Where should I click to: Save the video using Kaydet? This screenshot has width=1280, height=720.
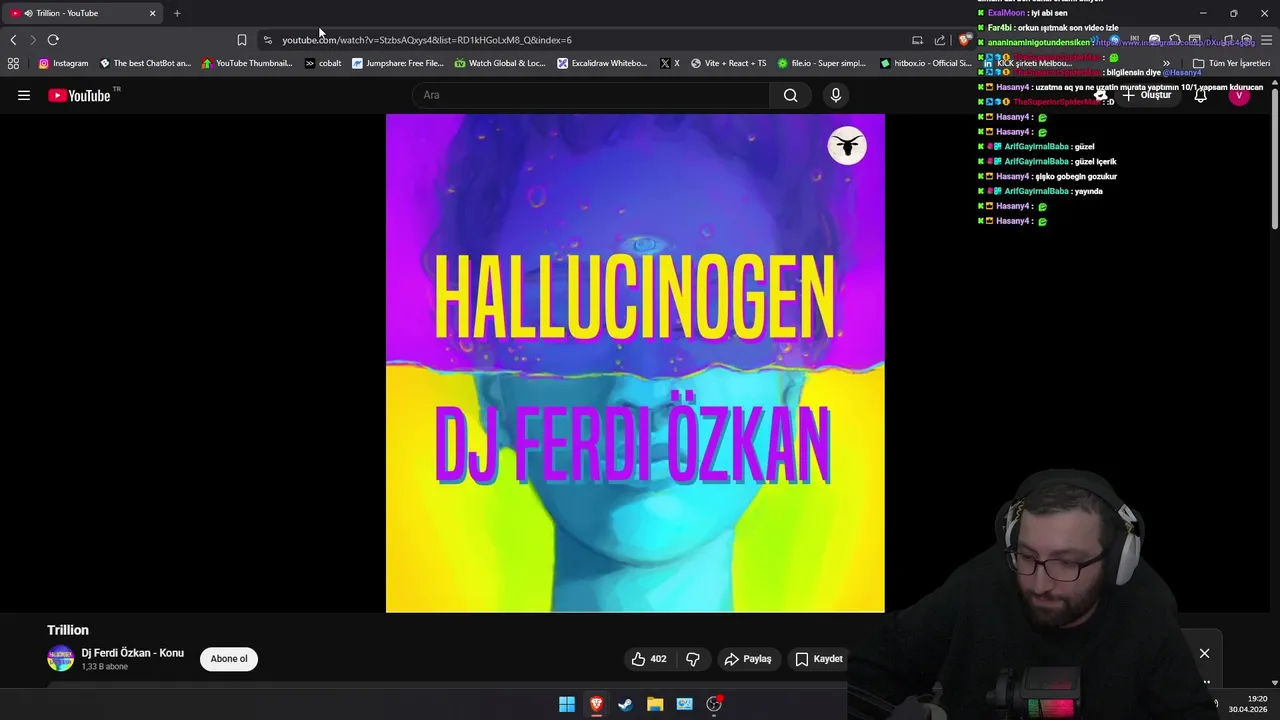tap(819, 659)
